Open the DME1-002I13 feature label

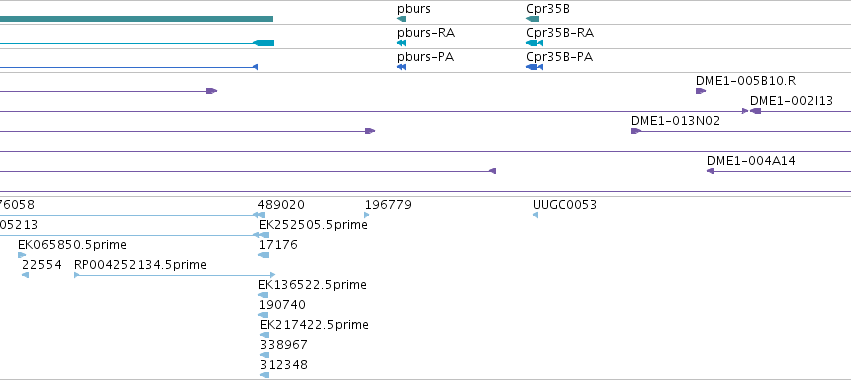tap(791, 100)
